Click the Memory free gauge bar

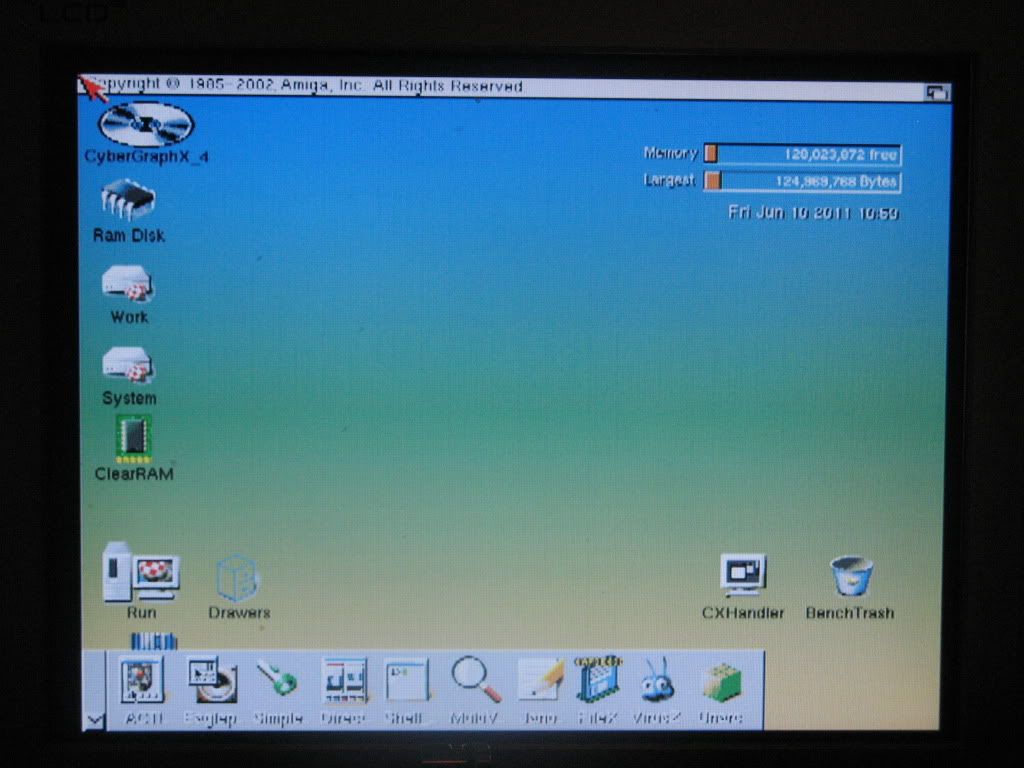click(x=802, y=154)
